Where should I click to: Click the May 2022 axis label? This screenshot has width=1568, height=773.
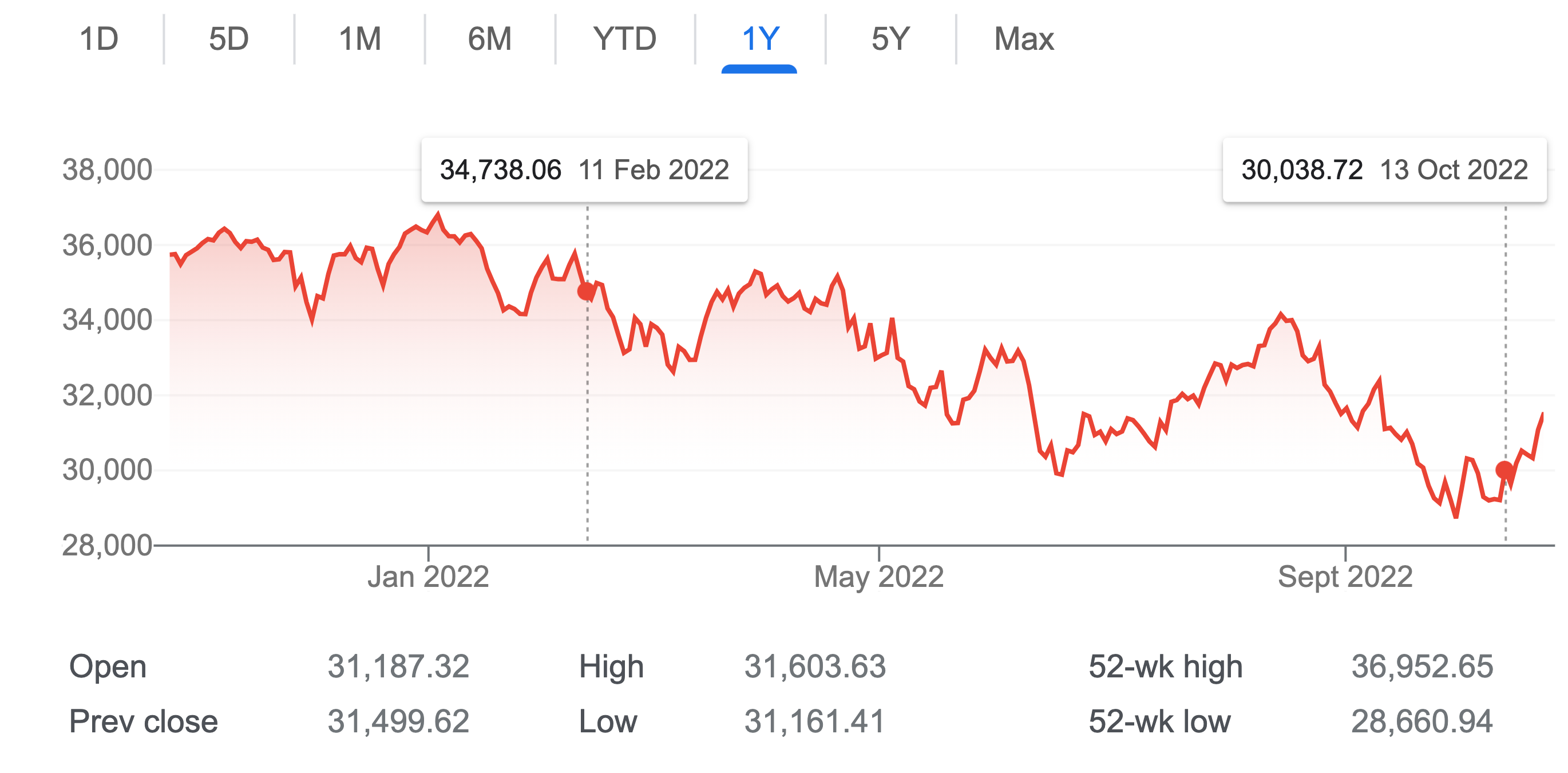(878, 576)
